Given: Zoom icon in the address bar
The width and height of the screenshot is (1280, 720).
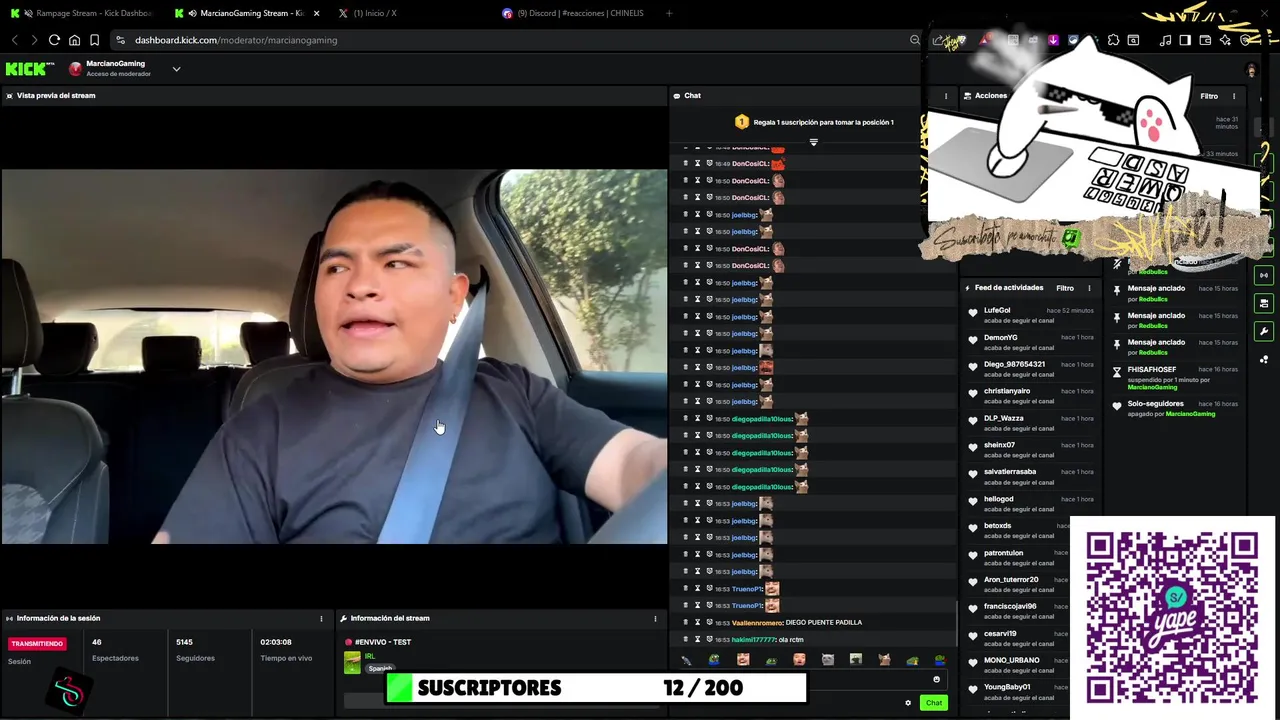Looking at the screenshot, I should pyautogui.click(x=914, y=40).
